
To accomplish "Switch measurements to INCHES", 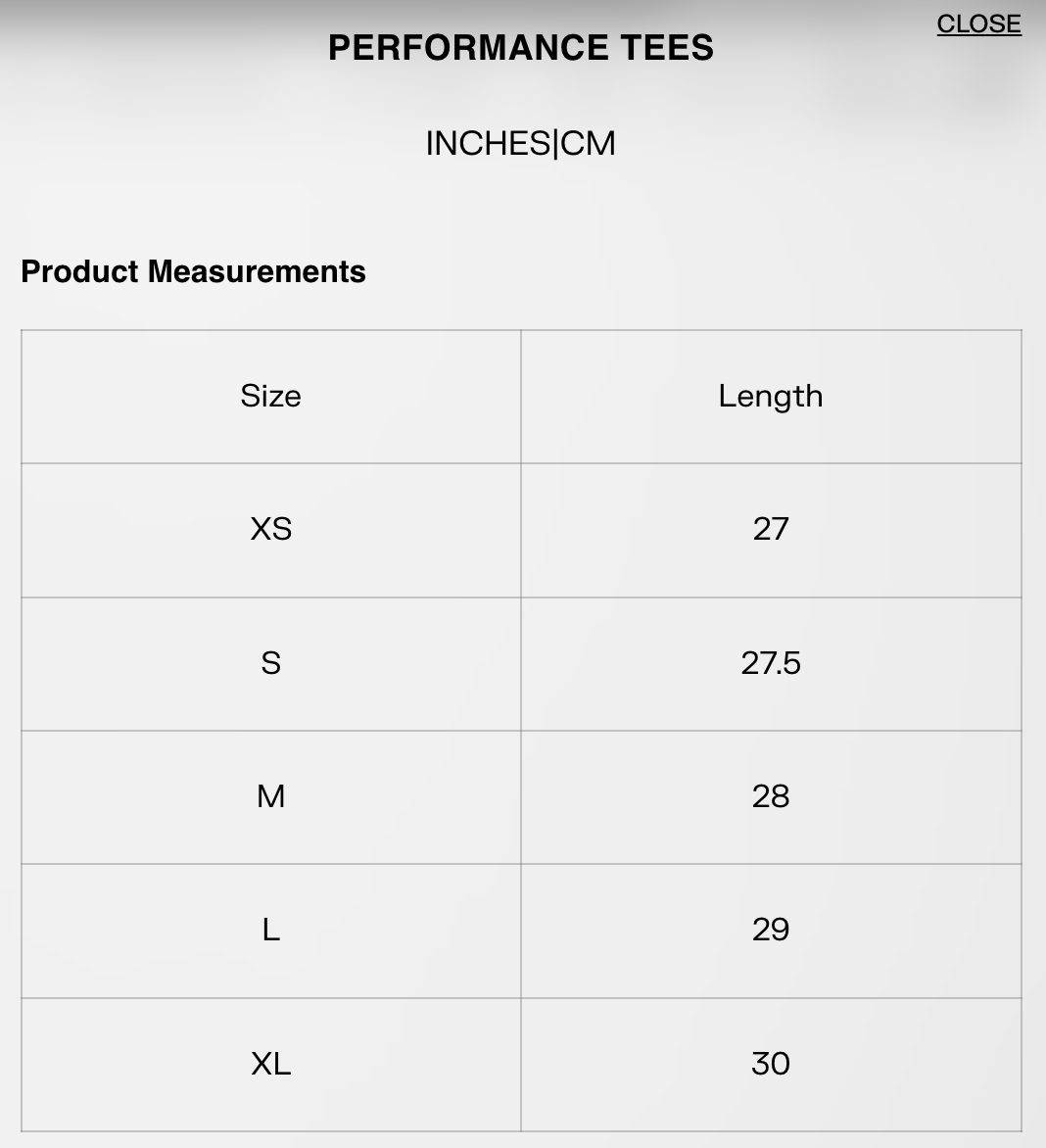I will coord(488,144).
